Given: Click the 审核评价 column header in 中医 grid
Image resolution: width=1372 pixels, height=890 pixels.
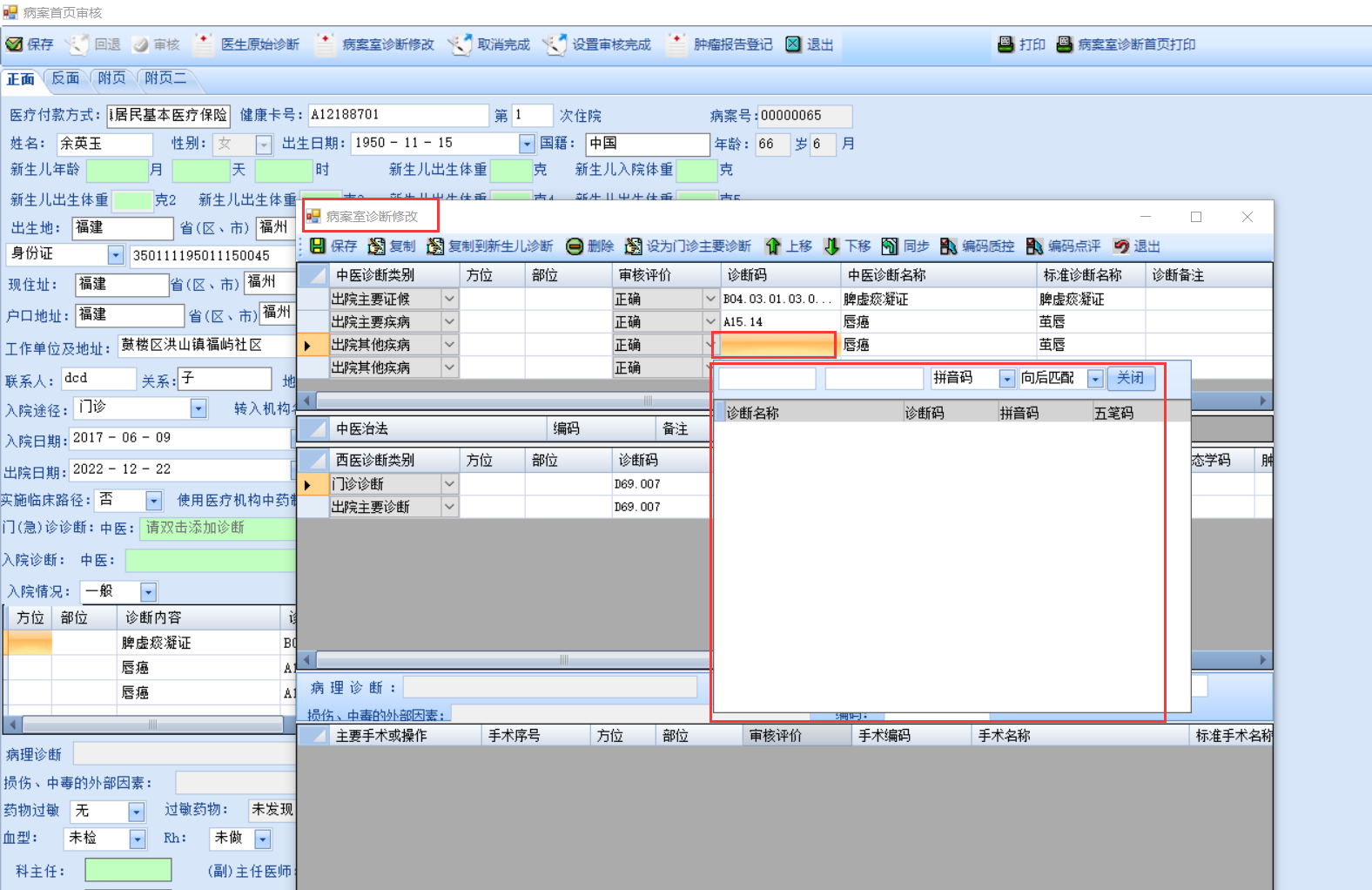Looking at the screenshot, I should point(666,275).
